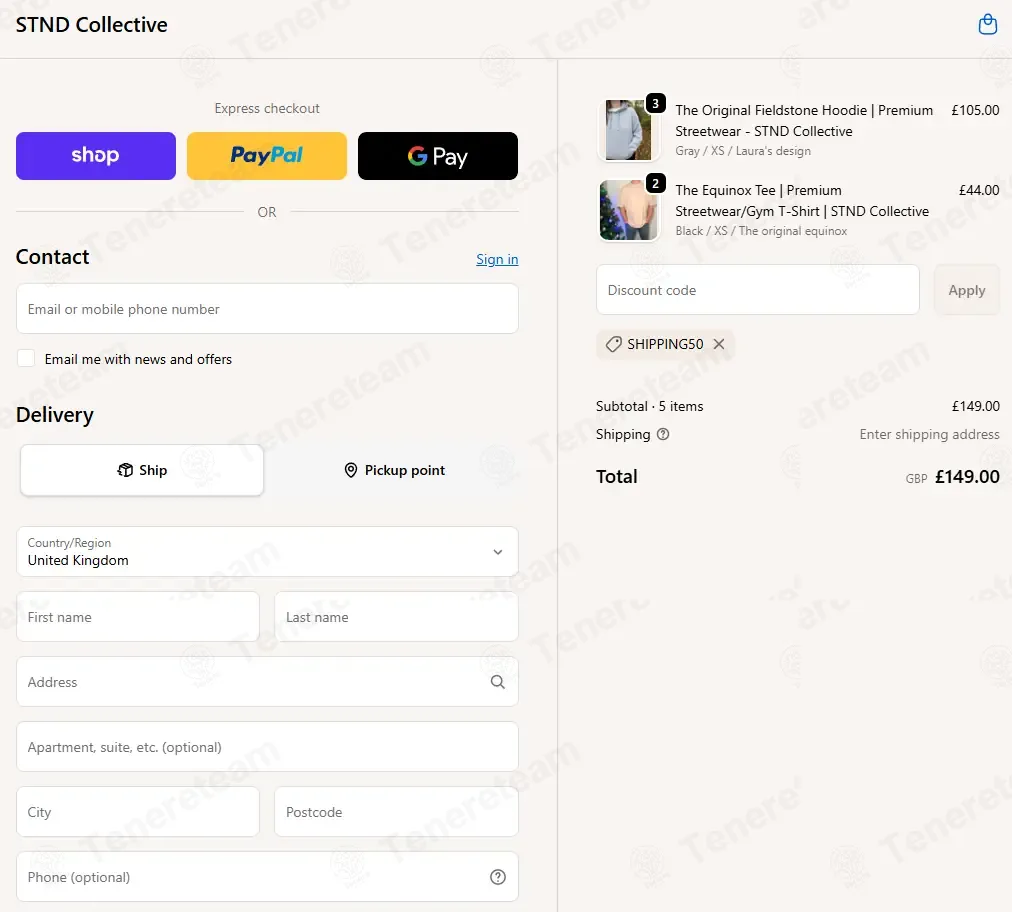Viewport: 1012px width, 912px height.
Task: Switch to Pickup point delivery
Action: [394, 470]
